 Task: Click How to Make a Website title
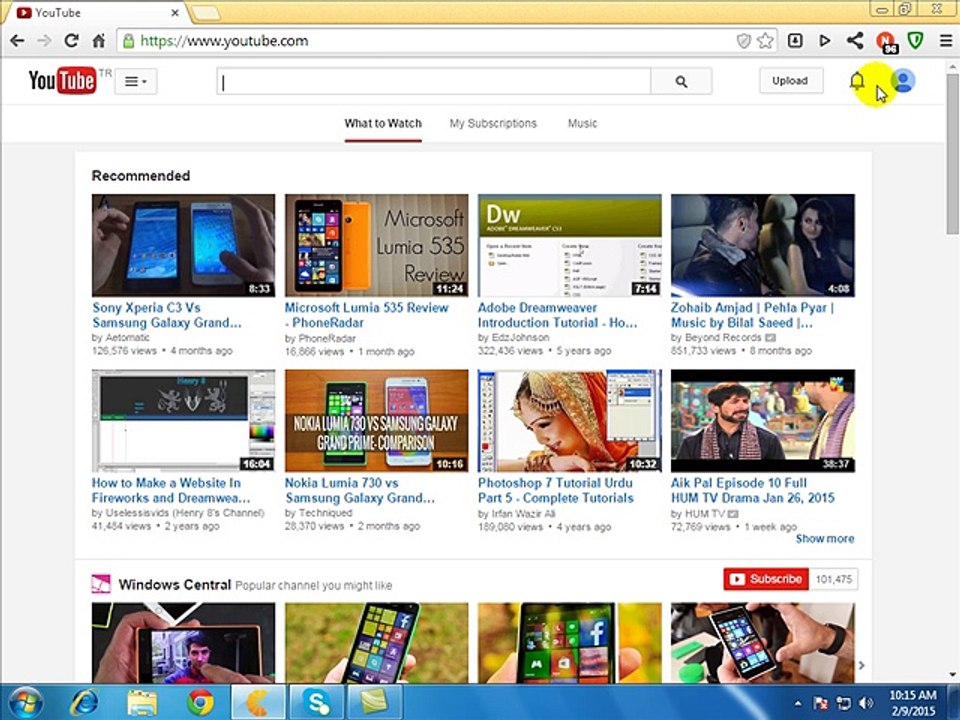click(171, 490)
